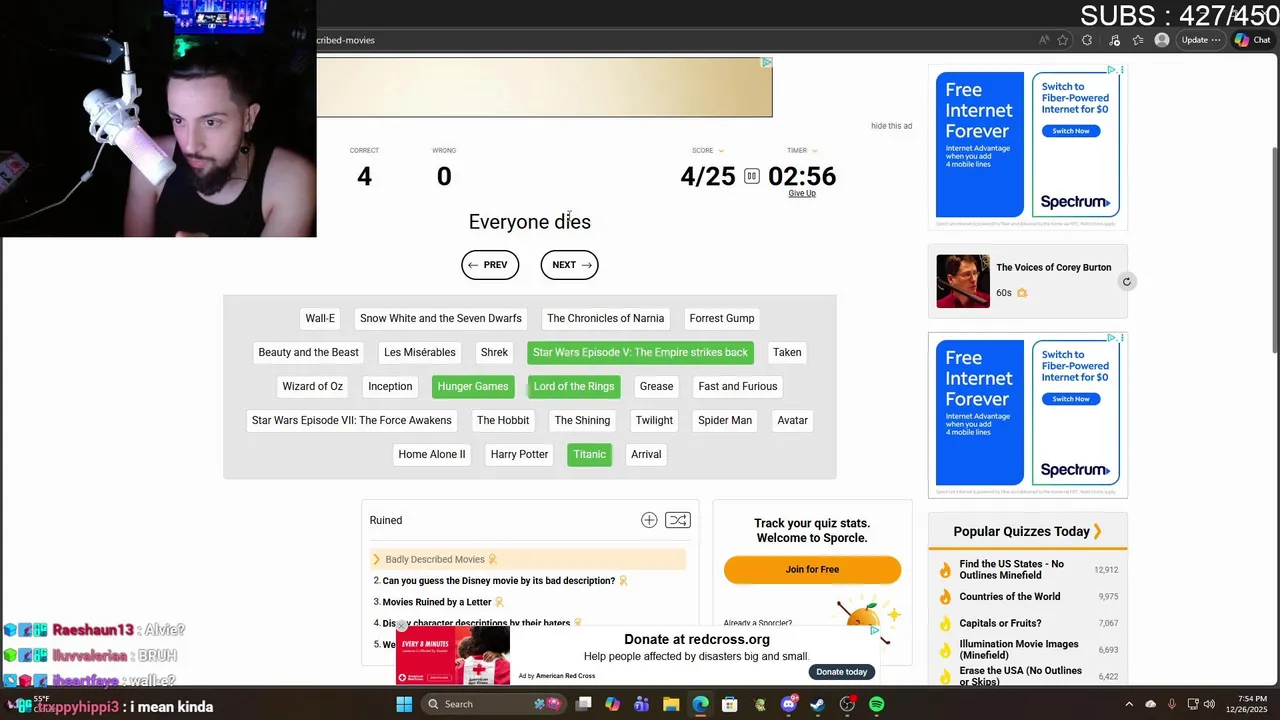Show hidden system tray icons
The width and height of the screenshot is (1280, 720).
[x=1129, y=704]
